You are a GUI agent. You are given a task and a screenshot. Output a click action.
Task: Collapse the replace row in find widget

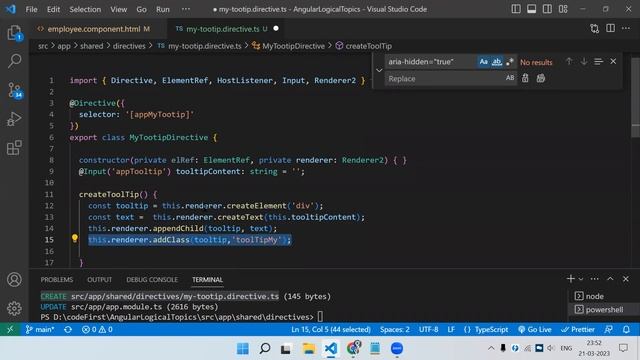(379, 70)
